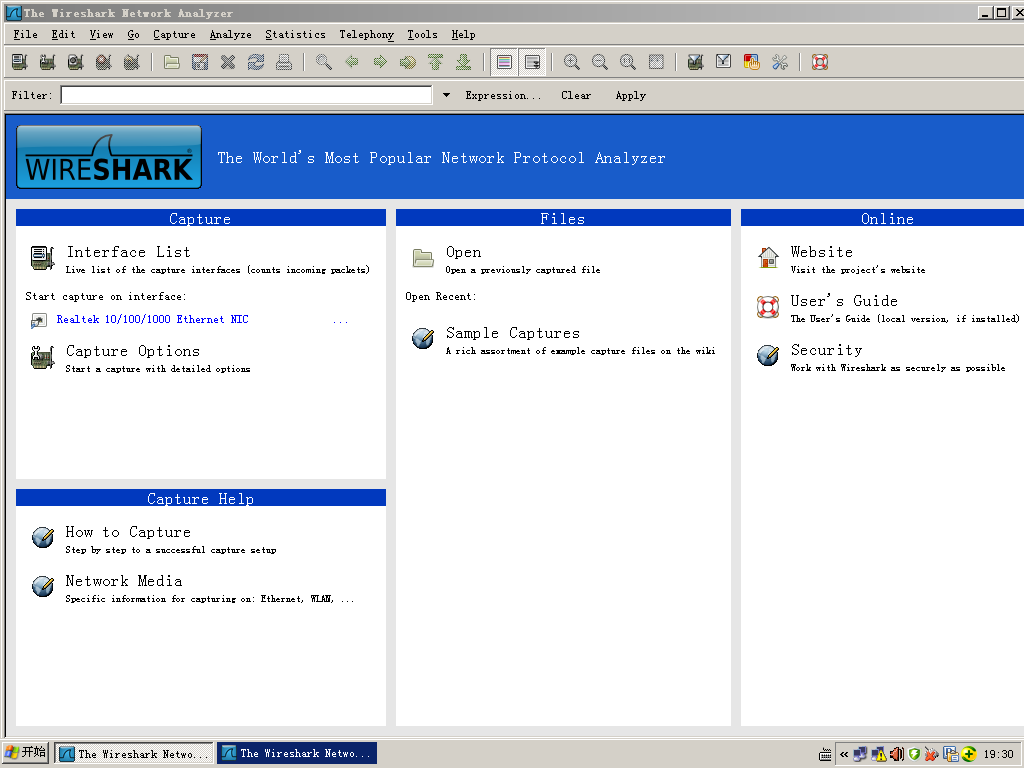Click the Apply filter button

pos(631,95)
